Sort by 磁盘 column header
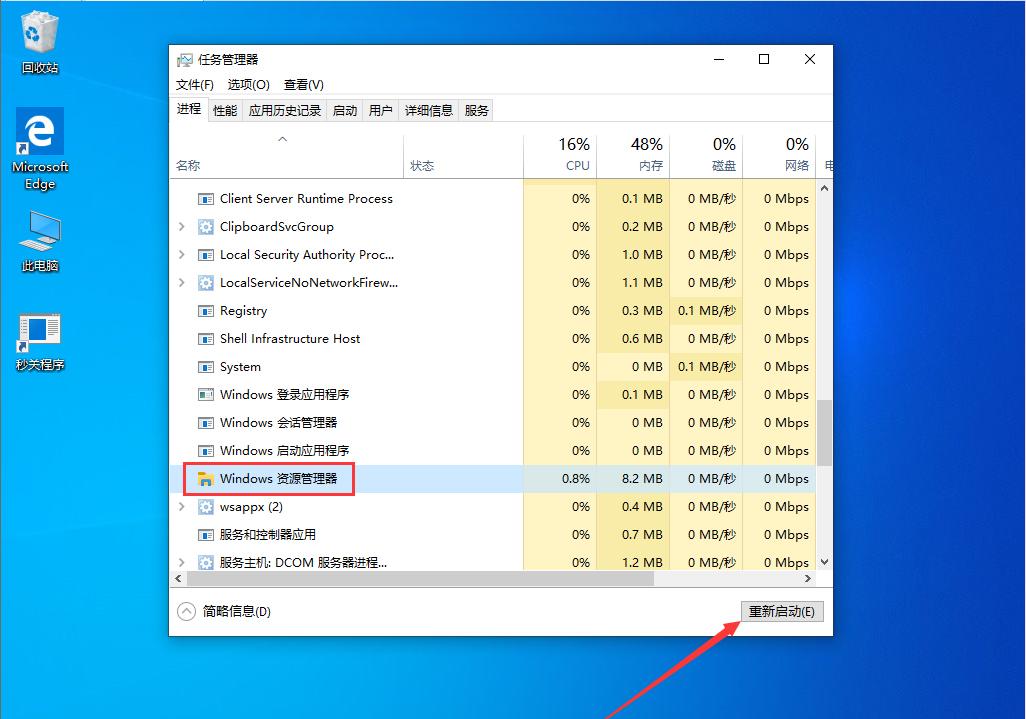The image size is (1026, 719). click(707, 156)
